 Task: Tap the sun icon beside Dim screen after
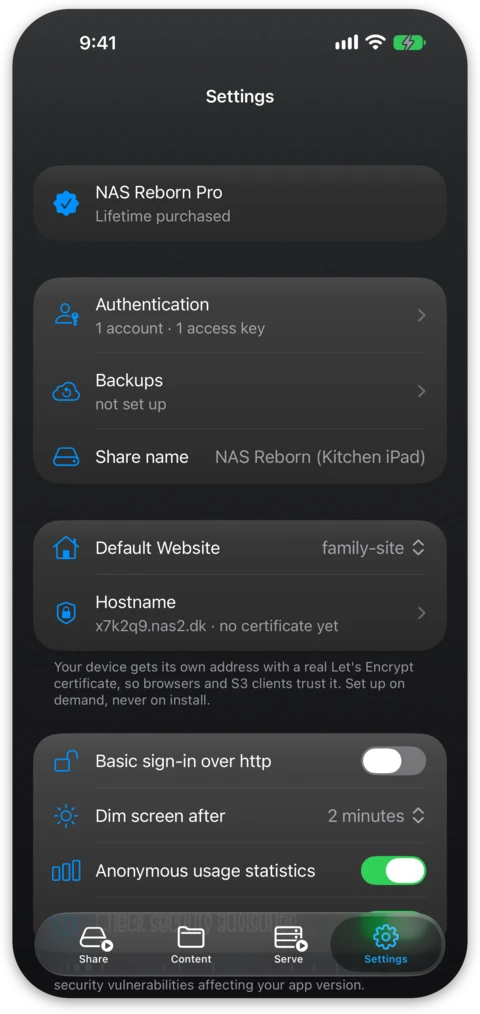coord(66,816)
